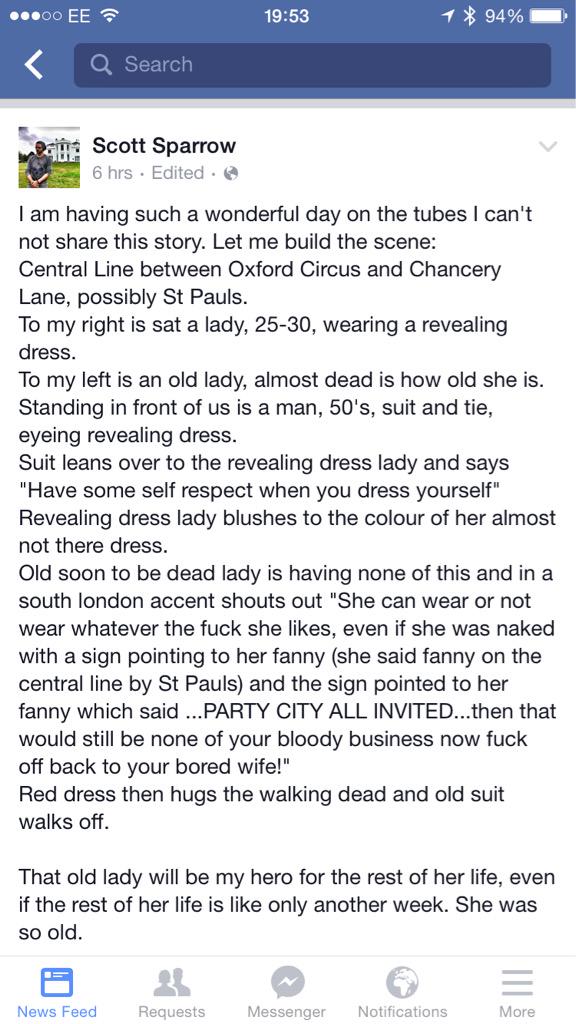This screenshot has height=1024, width=576.
Task: Tap the 19:53 status bar clock
Action: pyautogui.click(x=287, y=16)
